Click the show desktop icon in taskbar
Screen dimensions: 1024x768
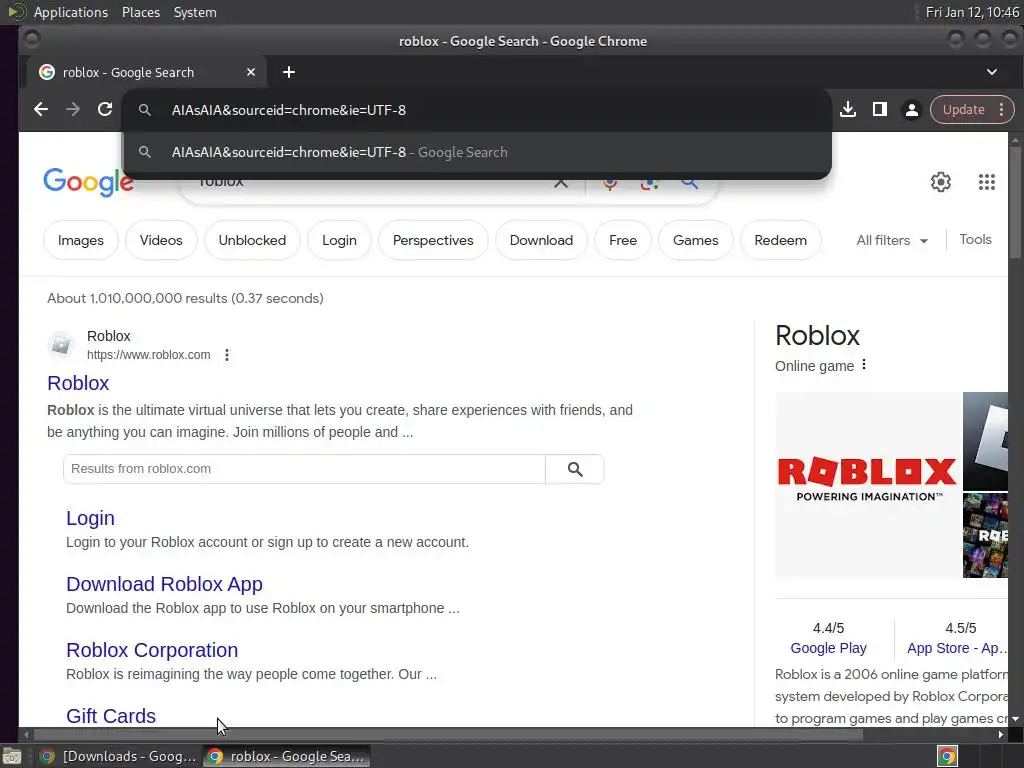pos(12,756)
